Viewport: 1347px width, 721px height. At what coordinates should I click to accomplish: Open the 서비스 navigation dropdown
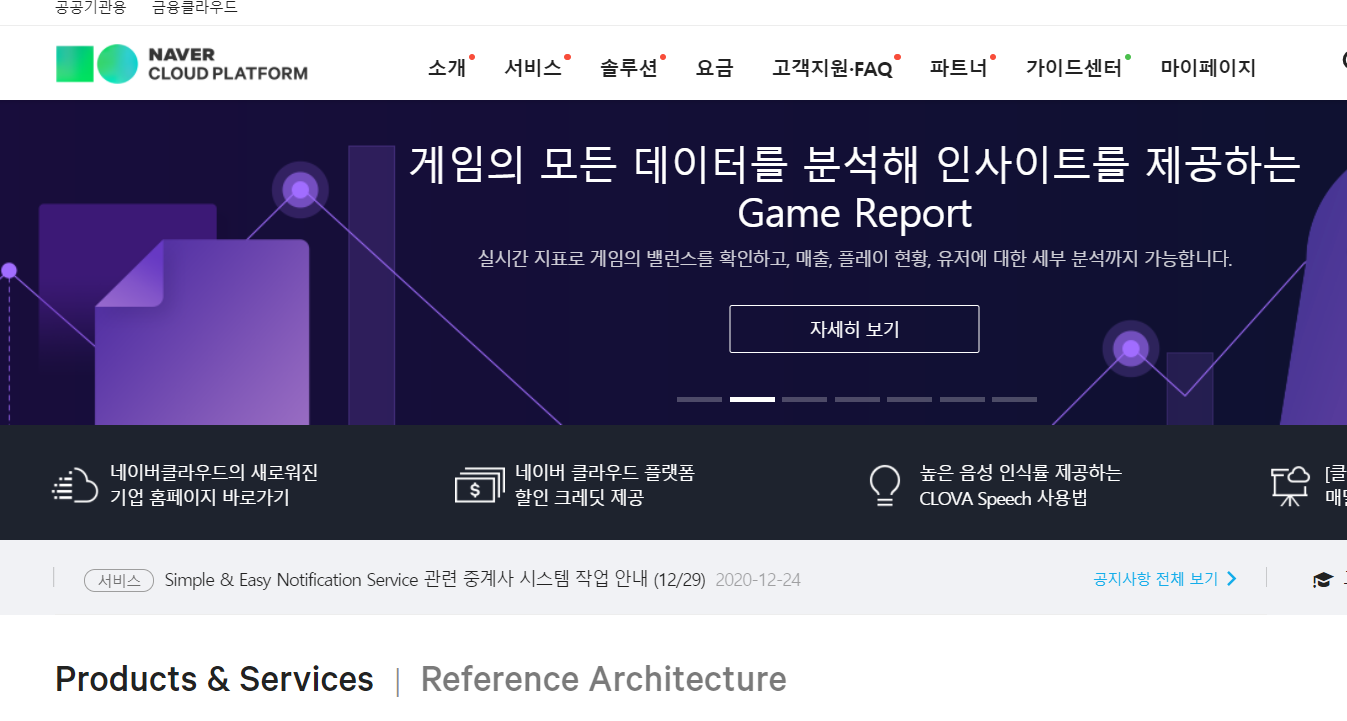[x=532, y=67]
